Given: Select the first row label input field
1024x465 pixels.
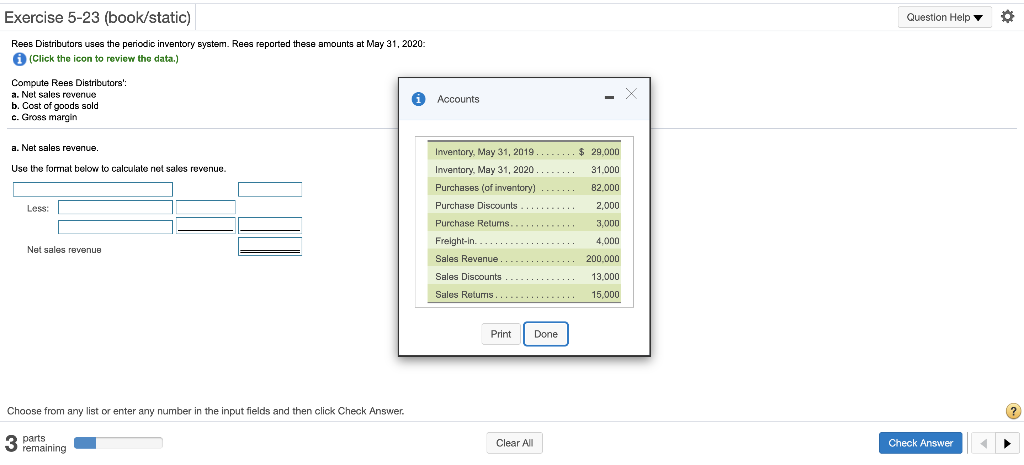Looking at the screenshot, I should tap(93, 189).
